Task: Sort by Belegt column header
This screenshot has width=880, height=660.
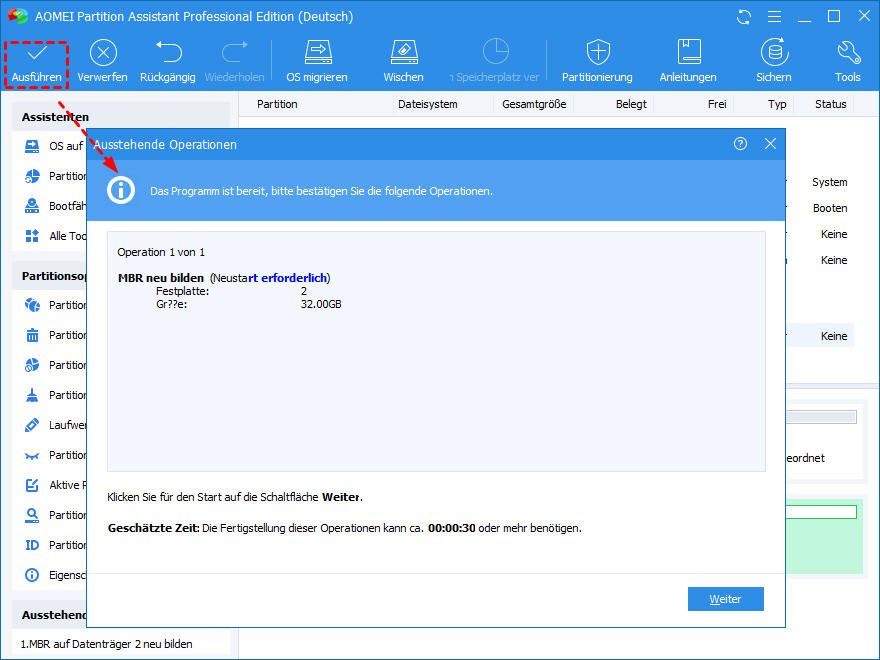Action: [x=631, y=104]
